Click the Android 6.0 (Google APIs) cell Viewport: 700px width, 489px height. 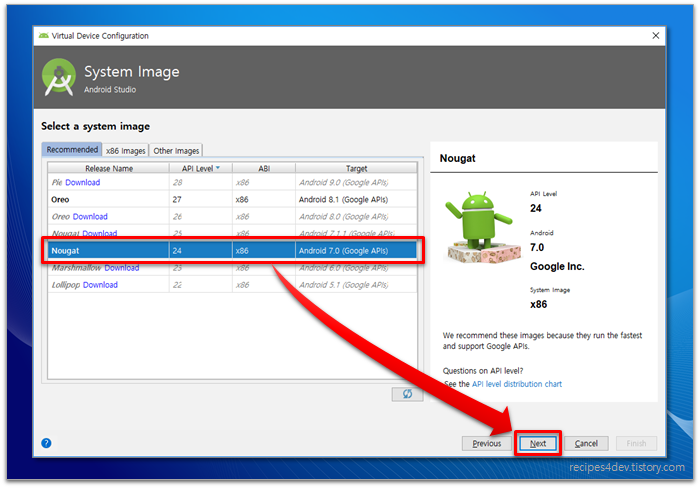356,267
